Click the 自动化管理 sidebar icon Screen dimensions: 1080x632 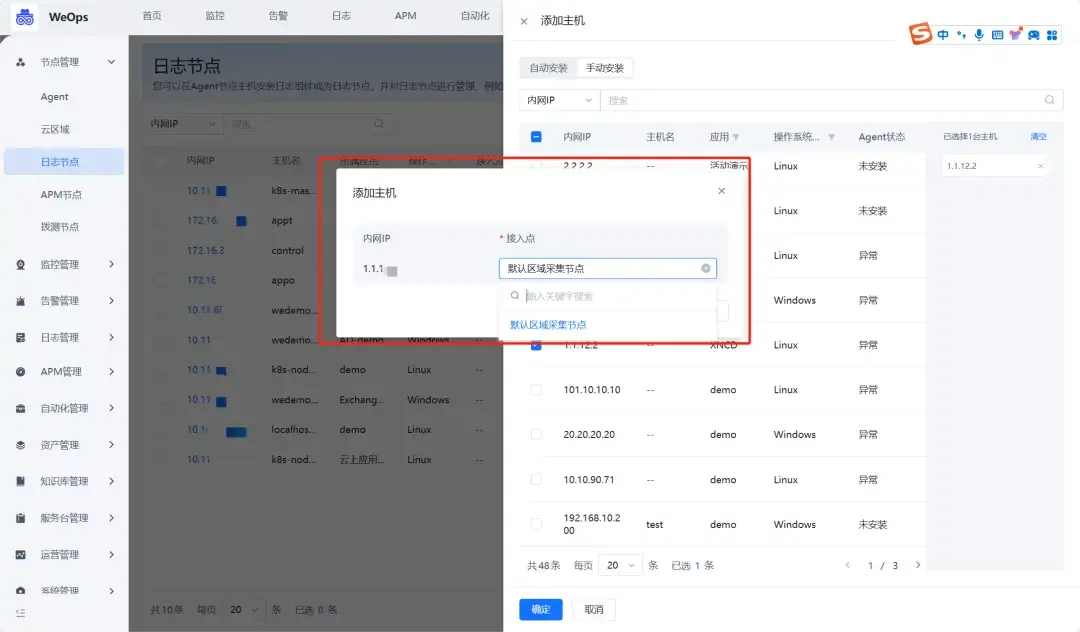coord(21,408)
